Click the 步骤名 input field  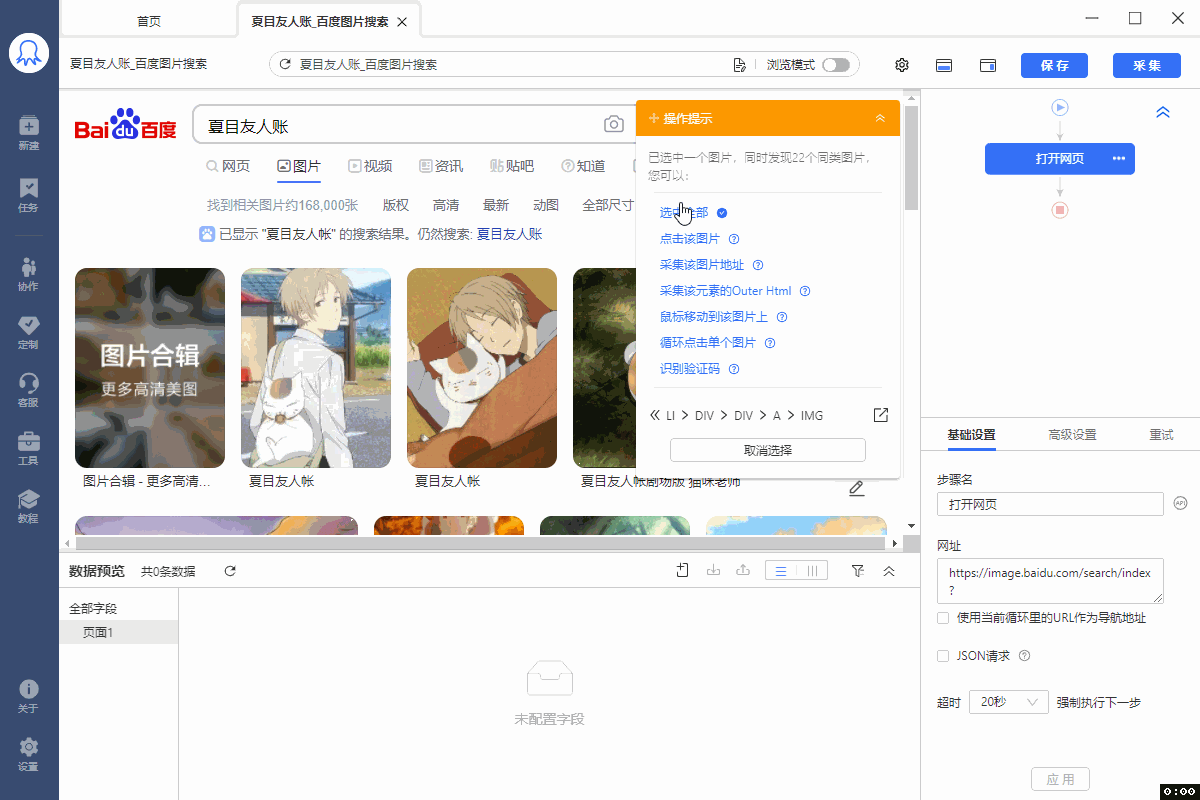tap(1050, 504)
